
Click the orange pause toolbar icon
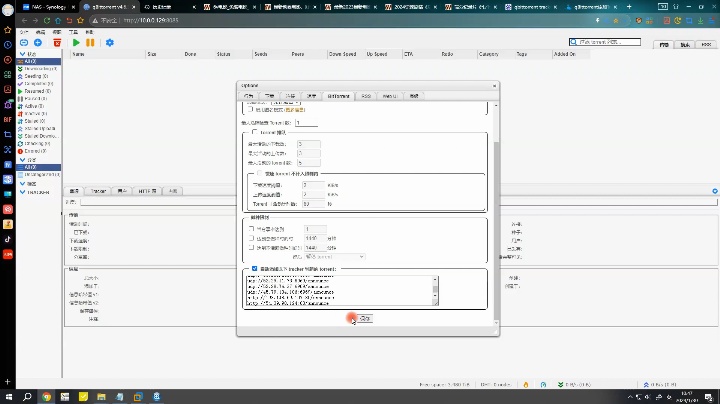coord(90,43)
